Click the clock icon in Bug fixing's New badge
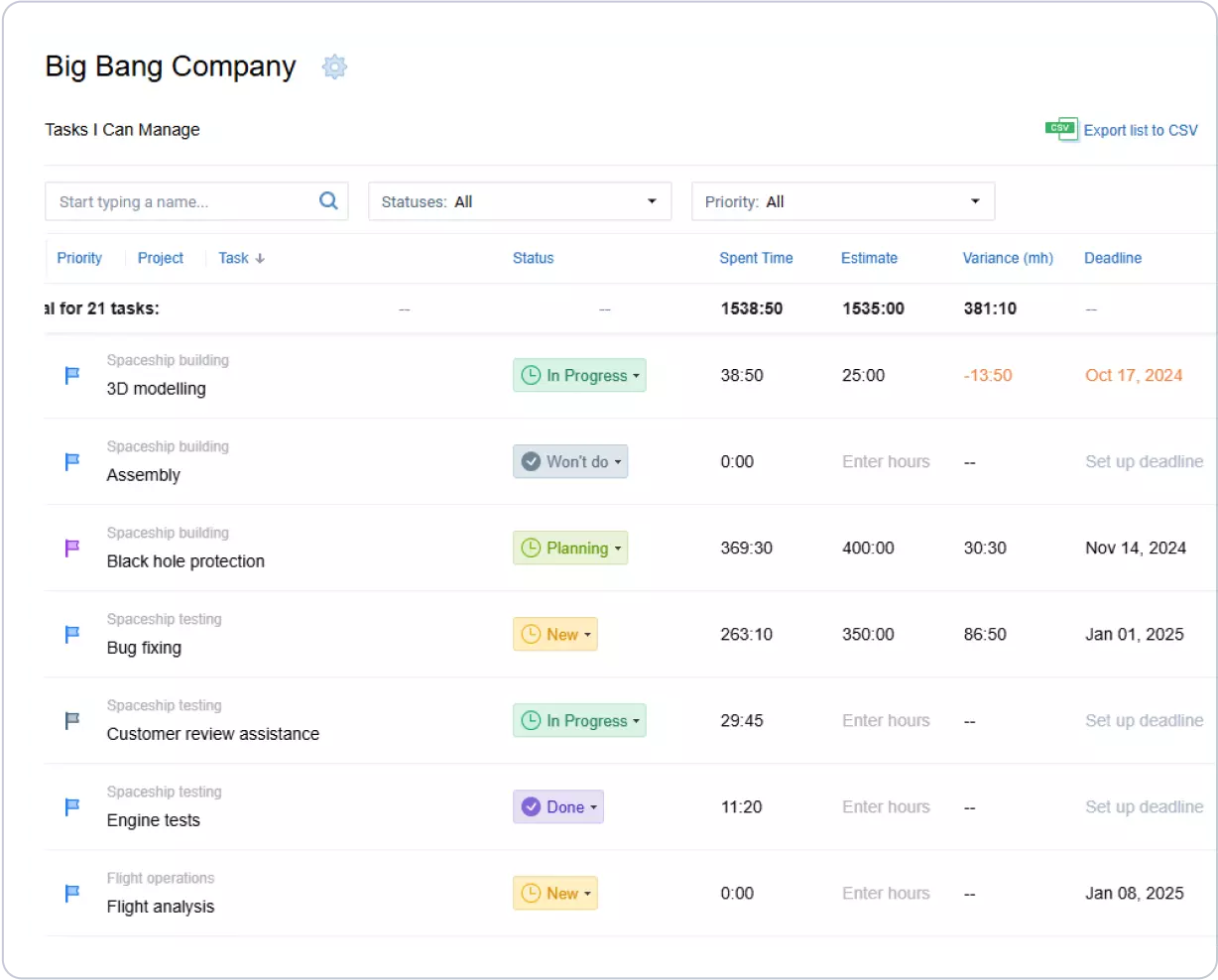Image resolution: width=1218 pixels, height=980 pixels. (x=532, y=634)
